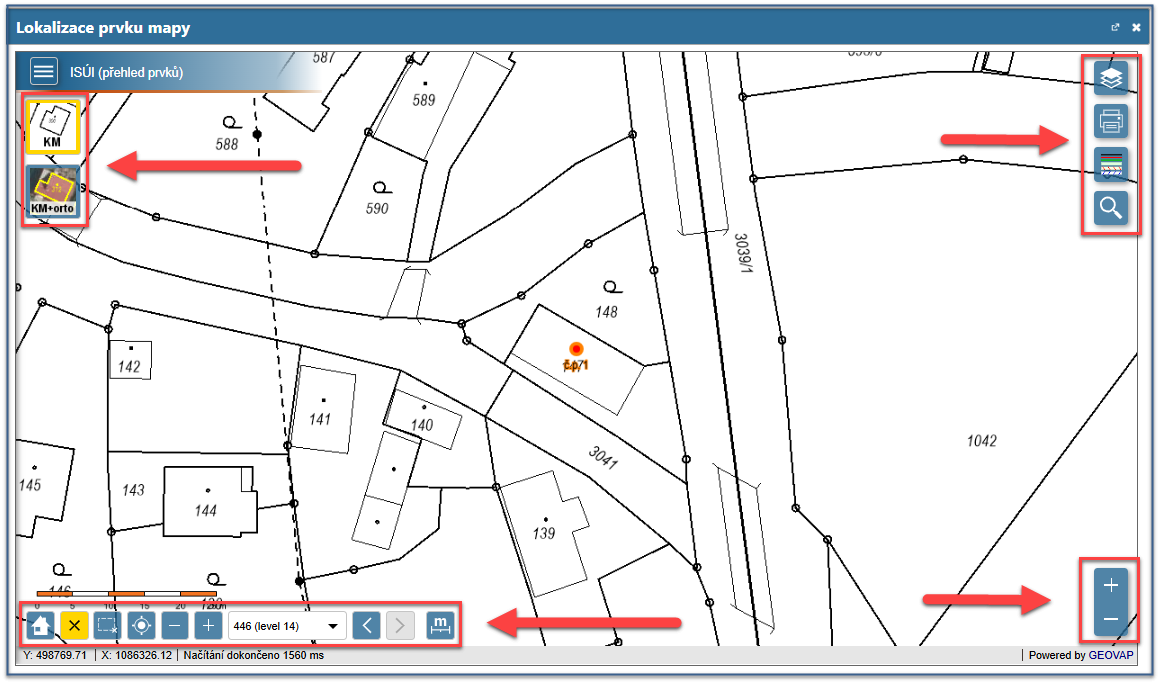Zoom out using the bottom toolbar minus
Screen dimensions: 1160x684
tap(174, 626)
